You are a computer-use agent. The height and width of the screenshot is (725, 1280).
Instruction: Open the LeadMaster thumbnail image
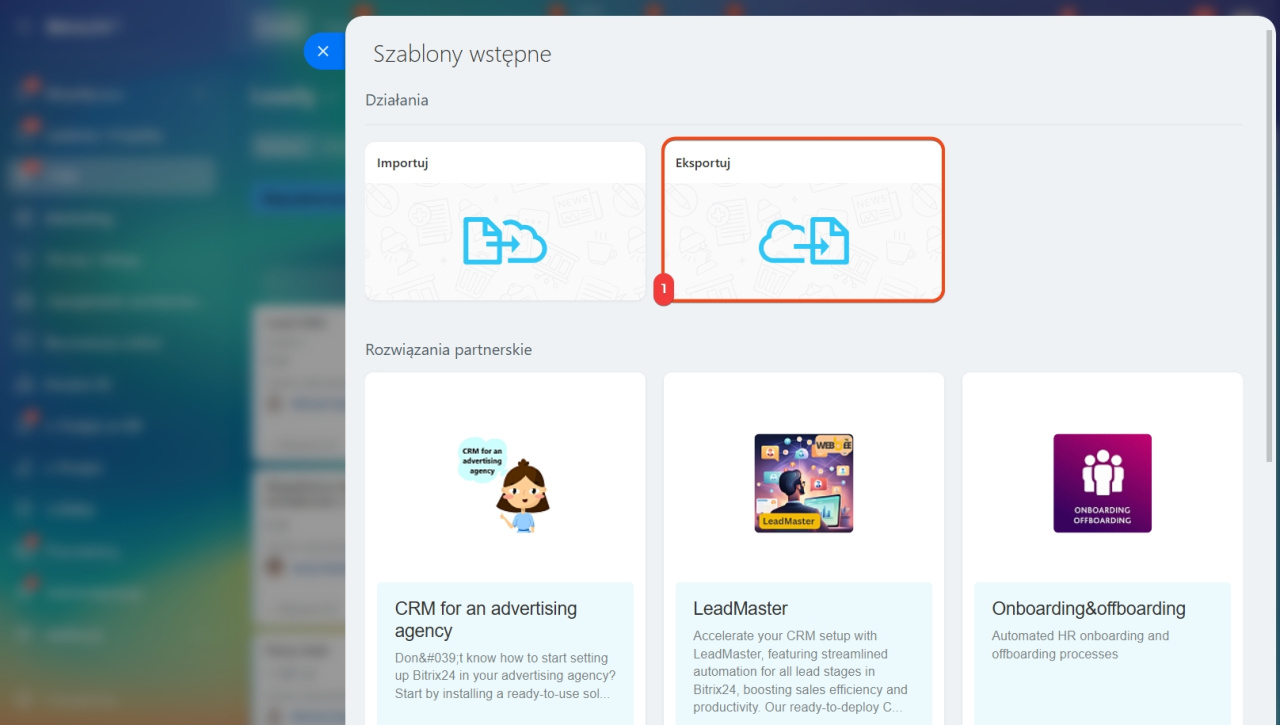[x=803, y=483]
